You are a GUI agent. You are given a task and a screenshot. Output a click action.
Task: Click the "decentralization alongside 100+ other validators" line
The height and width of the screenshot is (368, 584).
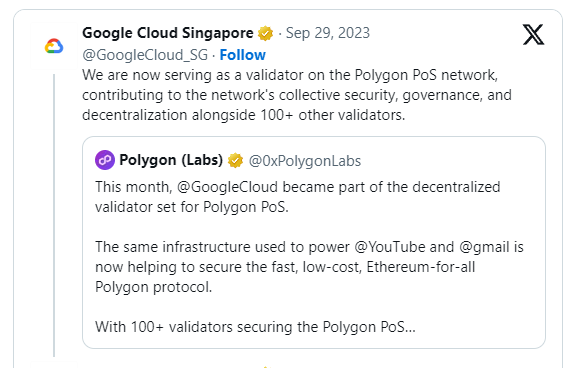pyautogui.click(x=244, y=115)
